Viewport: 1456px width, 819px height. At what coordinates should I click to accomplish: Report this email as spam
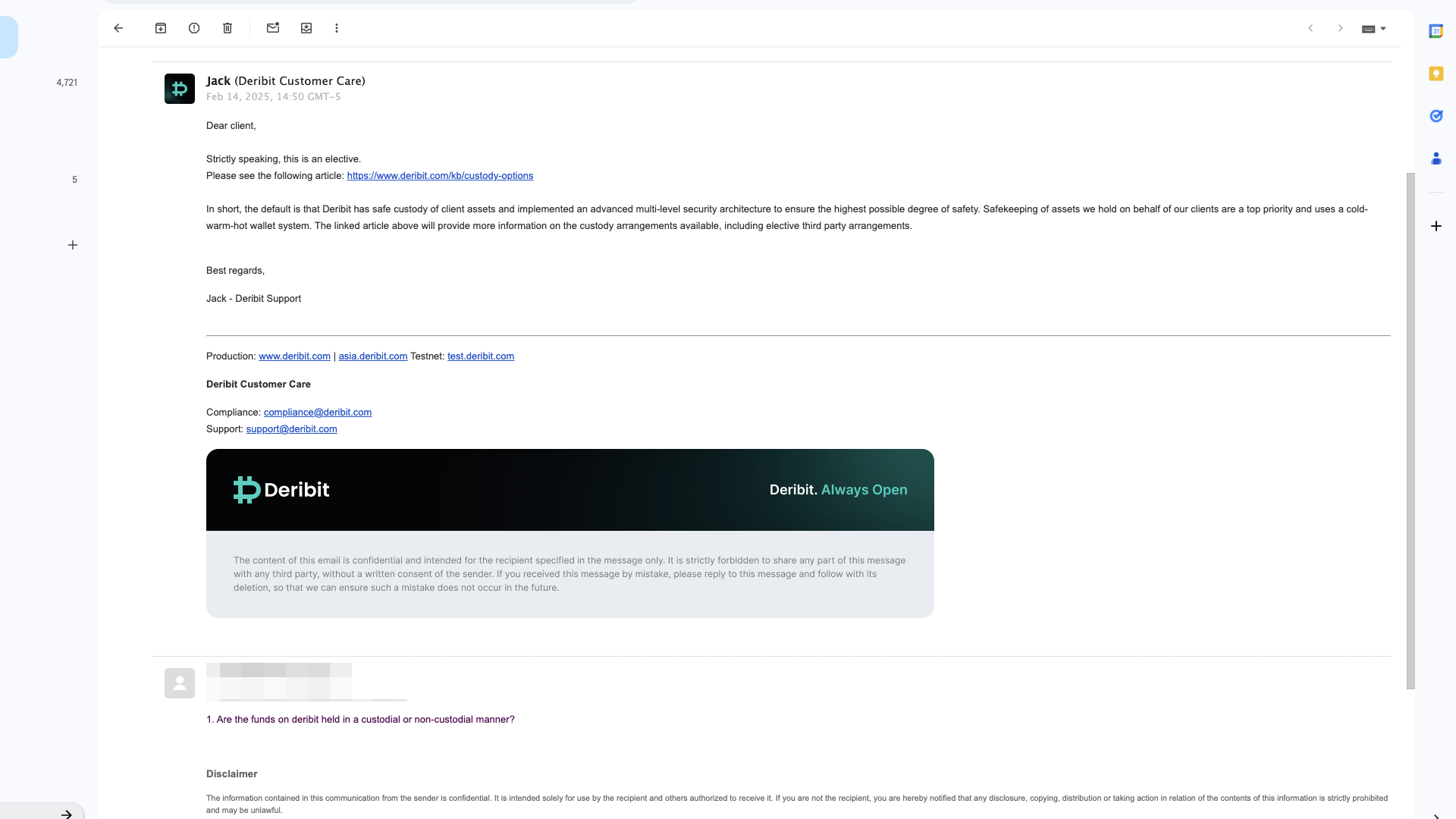194,28
